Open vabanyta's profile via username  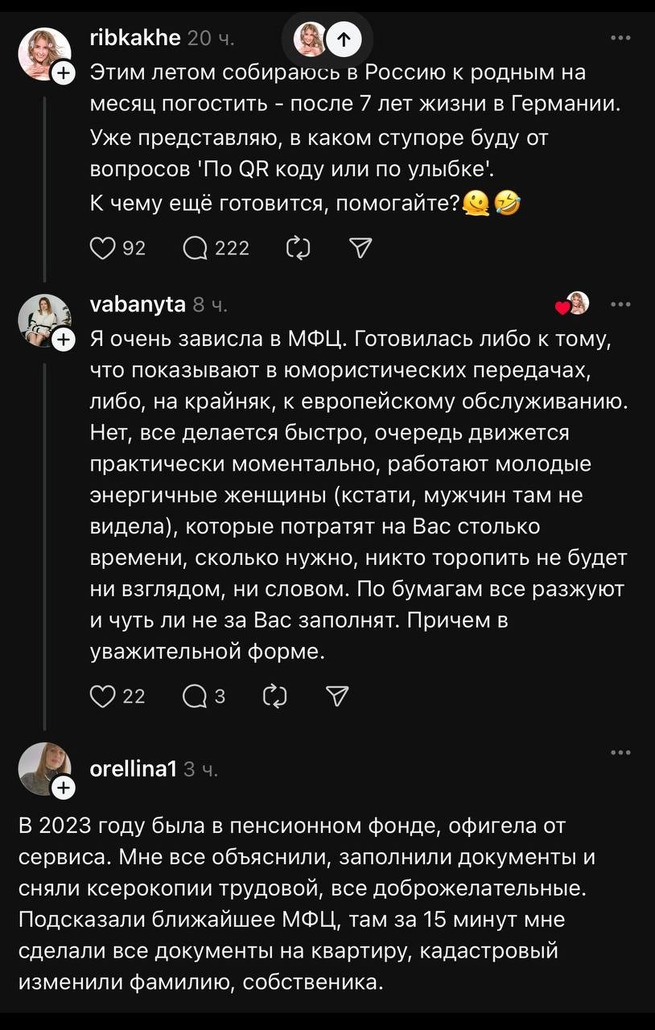[137, 304]
